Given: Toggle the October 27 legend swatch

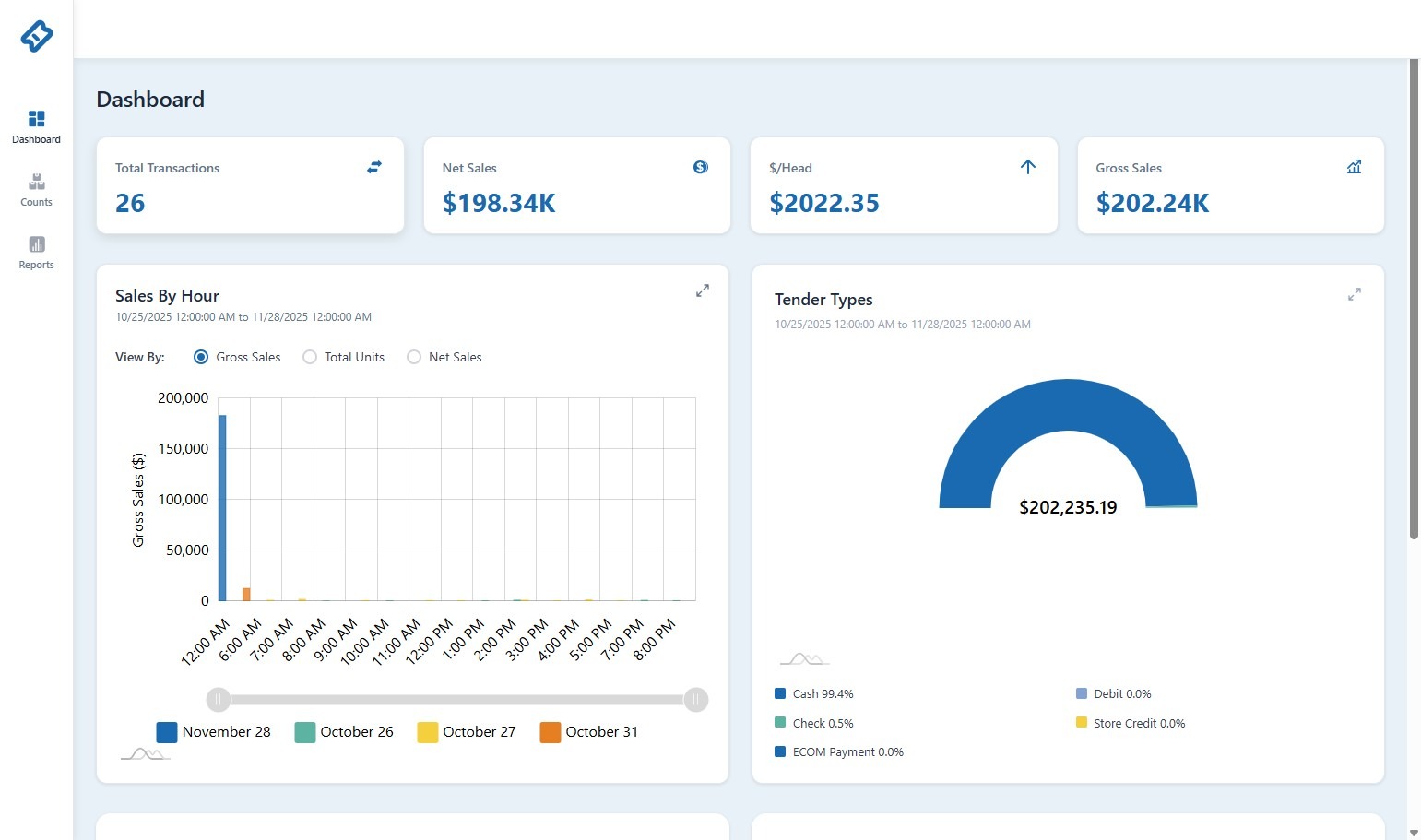Looking at the screenshot, I should click(428, 732).
